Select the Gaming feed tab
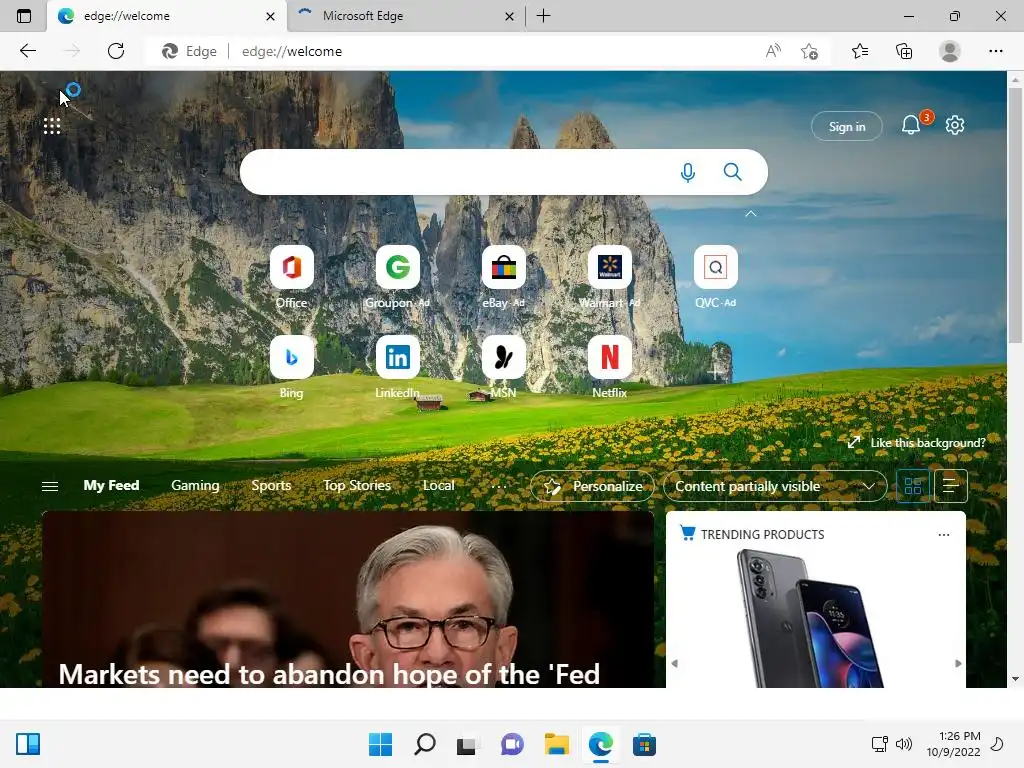Image resolution: width=1024 pixels, height=768 pixels. (195, 485)
